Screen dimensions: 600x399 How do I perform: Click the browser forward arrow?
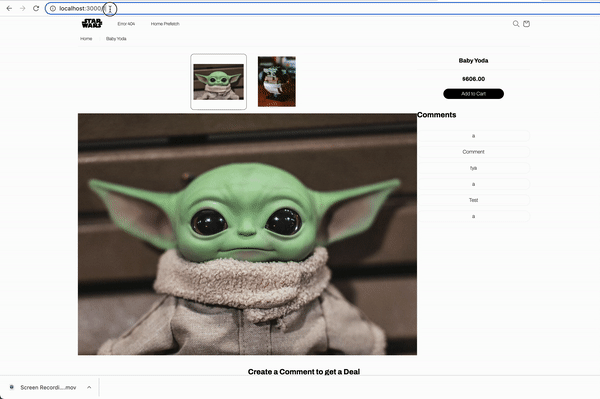click(x=23, y=8)
